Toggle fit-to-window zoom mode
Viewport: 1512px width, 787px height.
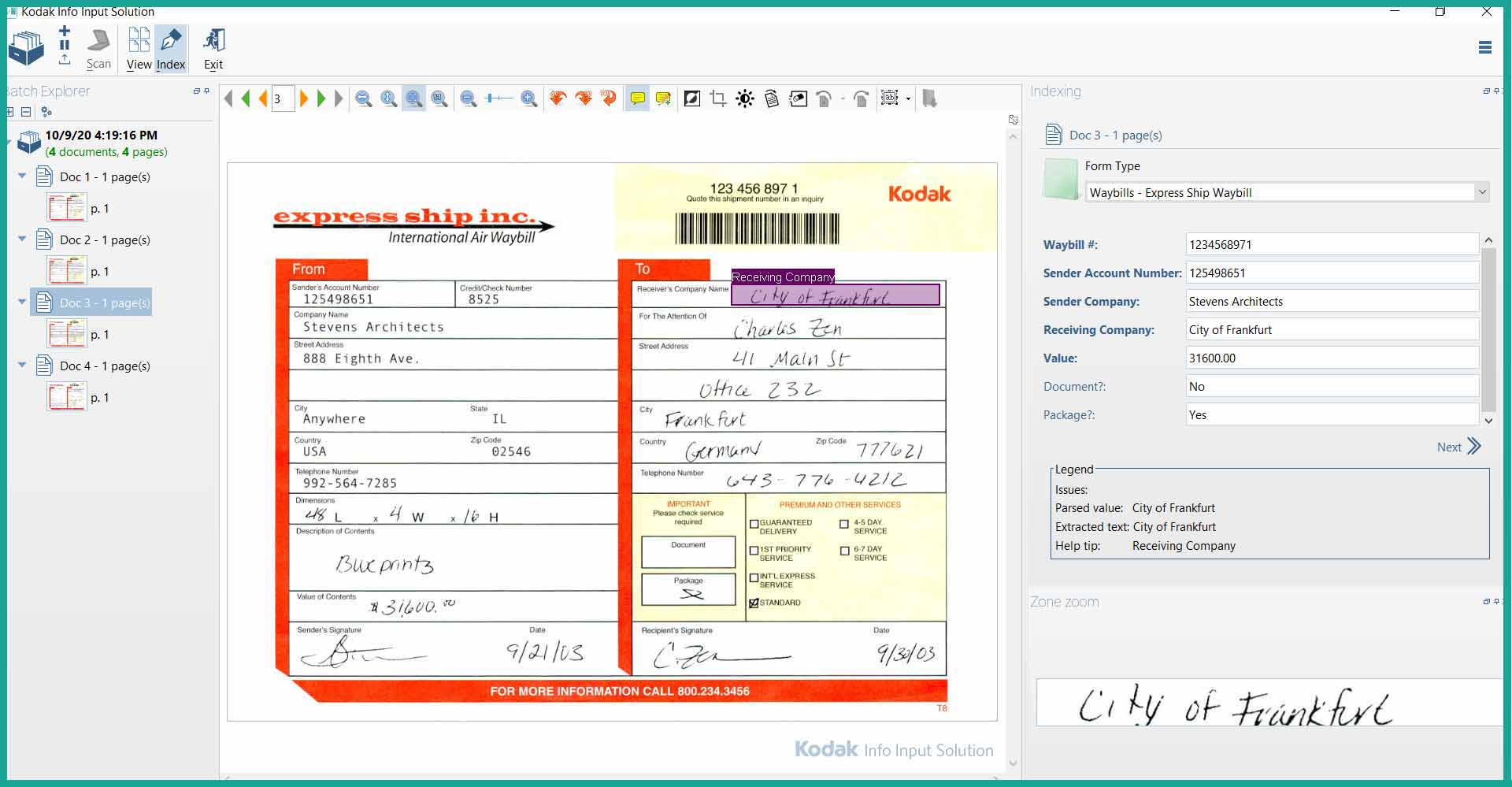tap(413, 98)
